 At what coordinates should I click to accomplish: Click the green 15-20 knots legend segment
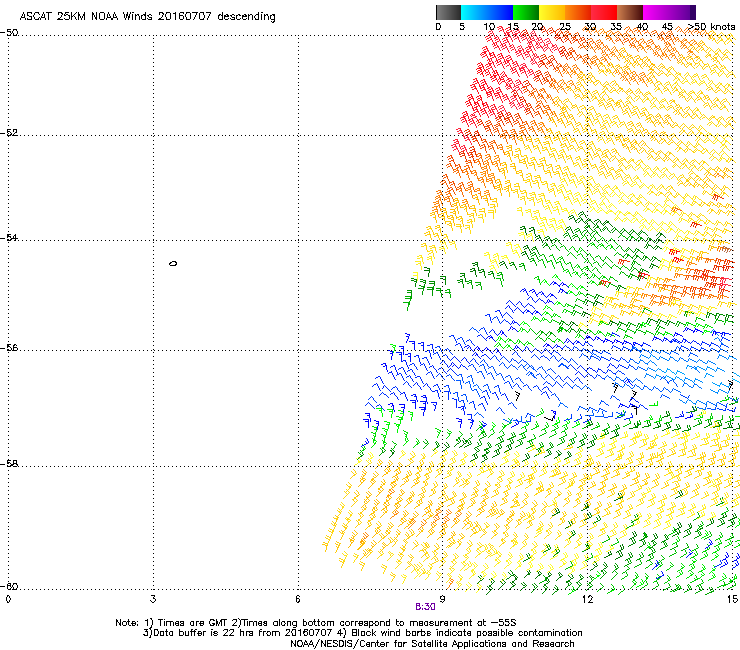point(526,12)
